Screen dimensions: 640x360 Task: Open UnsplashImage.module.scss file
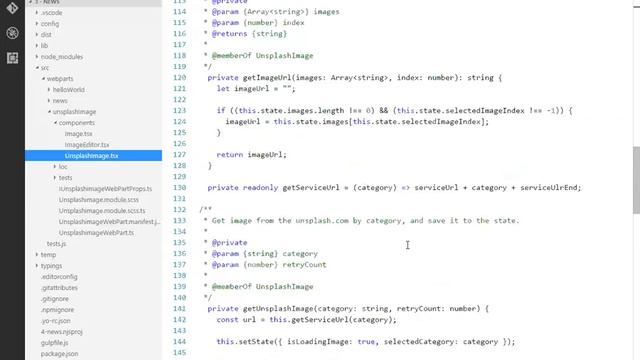99,200
